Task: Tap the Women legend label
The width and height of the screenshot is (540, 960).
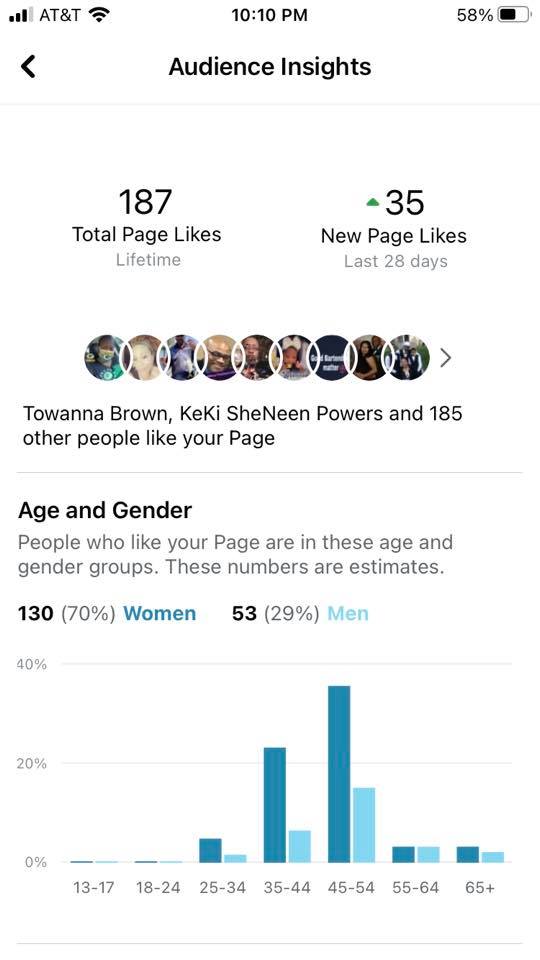Action: (x=159, y=613)
